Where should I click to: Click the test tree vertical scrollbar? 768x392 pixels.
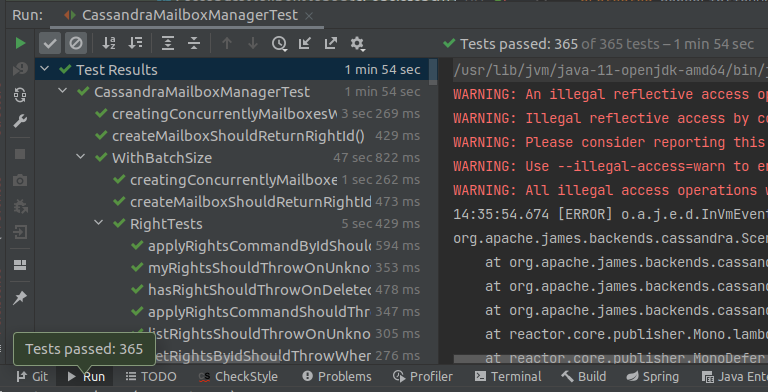click(x=433, y=72)
